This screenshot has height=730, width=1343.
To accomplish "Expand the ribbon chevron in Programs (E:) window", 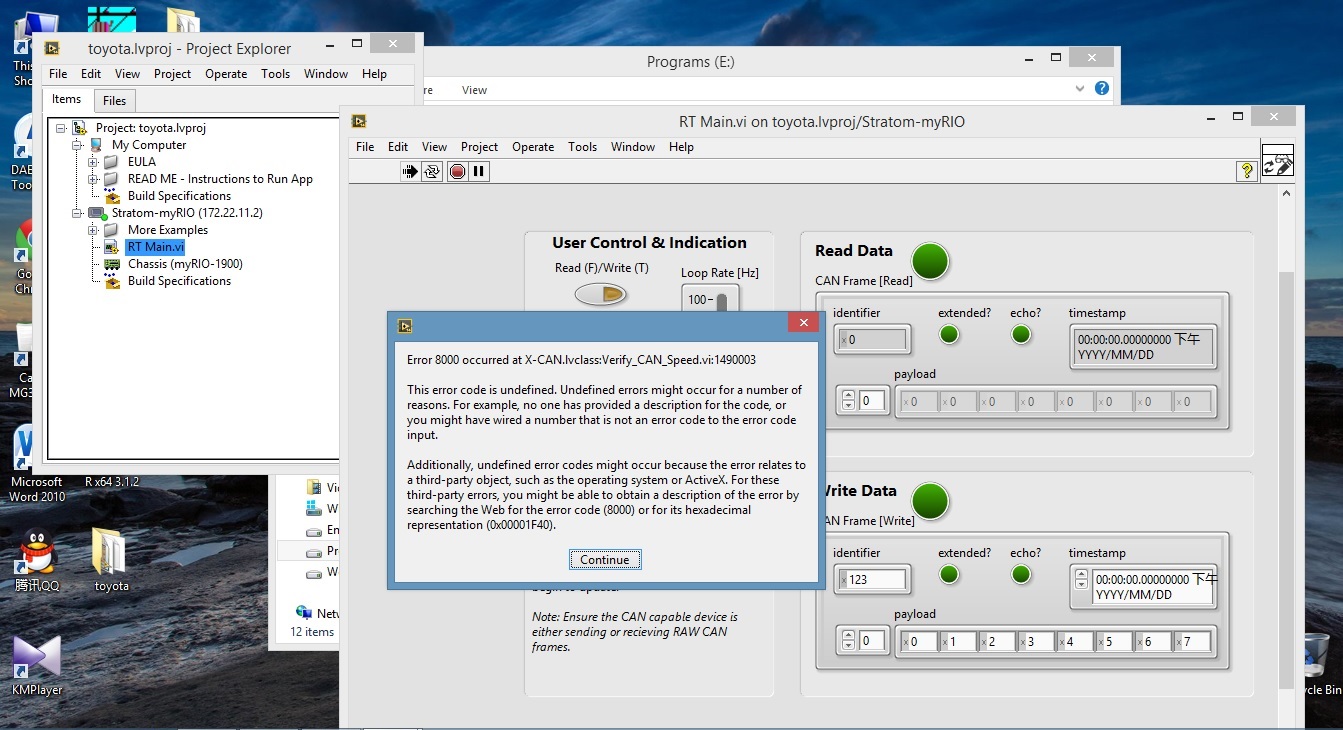I will pos(1079,89).
